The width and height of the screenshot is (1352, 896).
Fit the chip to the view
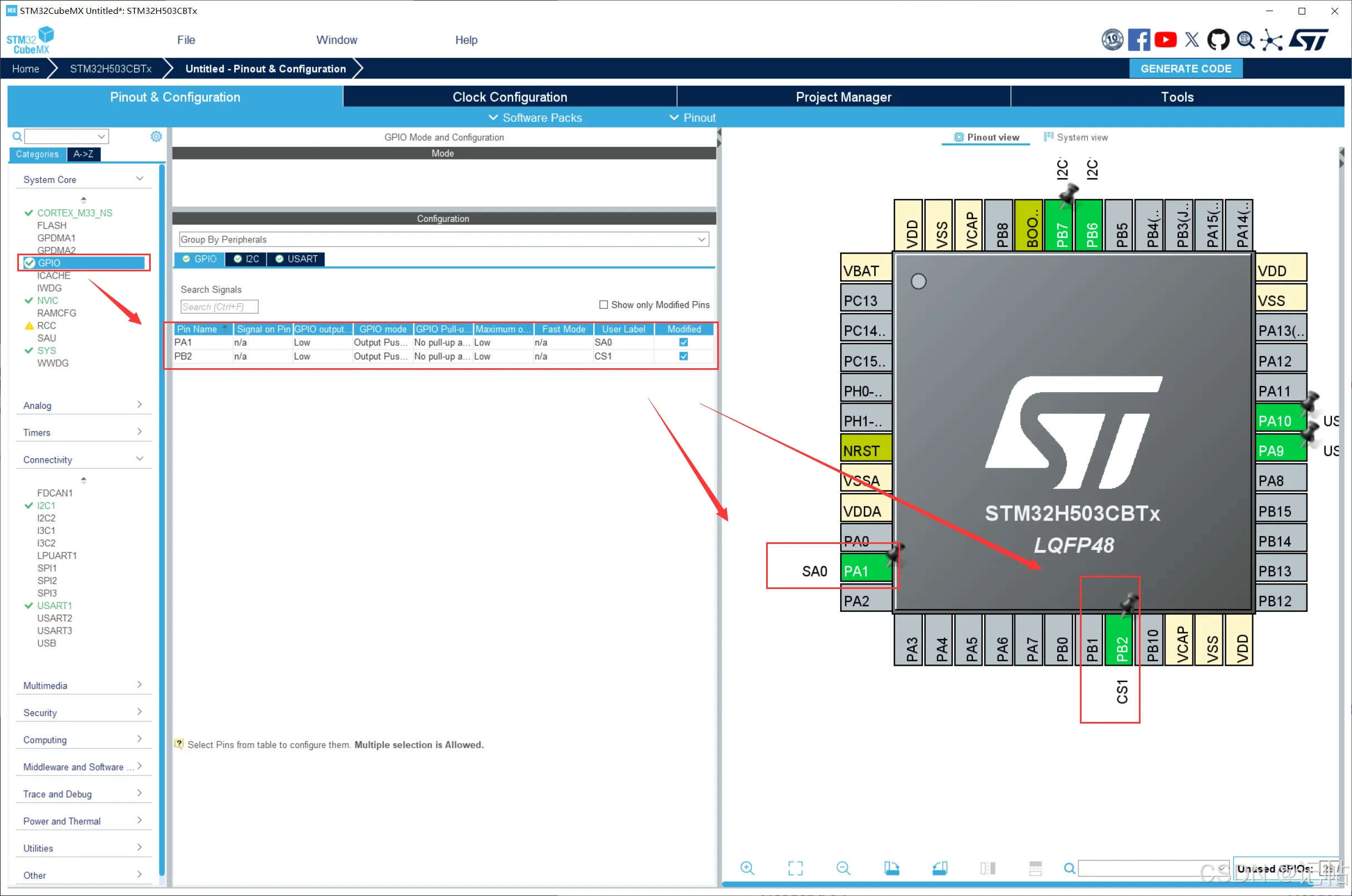pos(795,868)
